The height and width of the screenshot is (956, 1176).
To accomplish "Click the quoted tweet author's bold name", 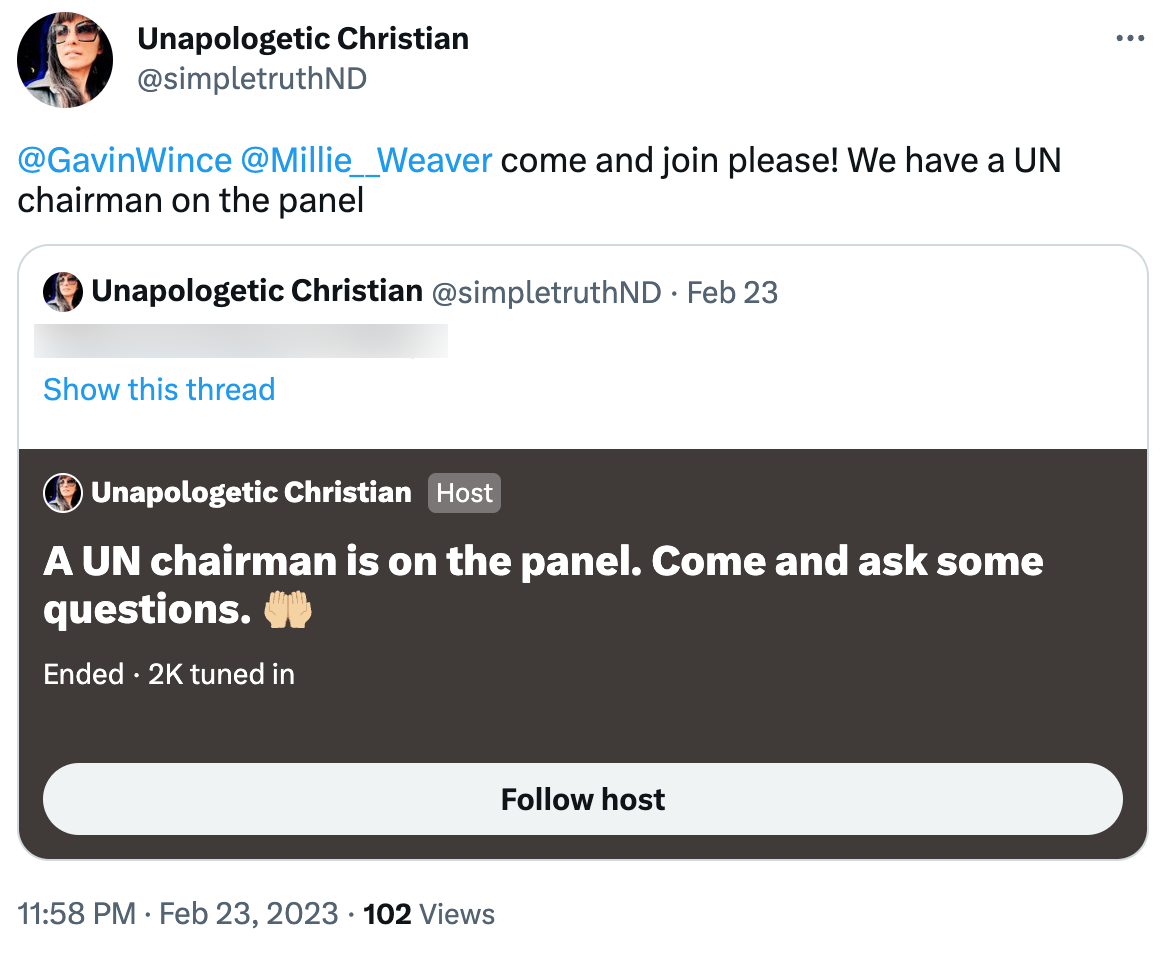I will pyautogui.click(x=255, y=292).
